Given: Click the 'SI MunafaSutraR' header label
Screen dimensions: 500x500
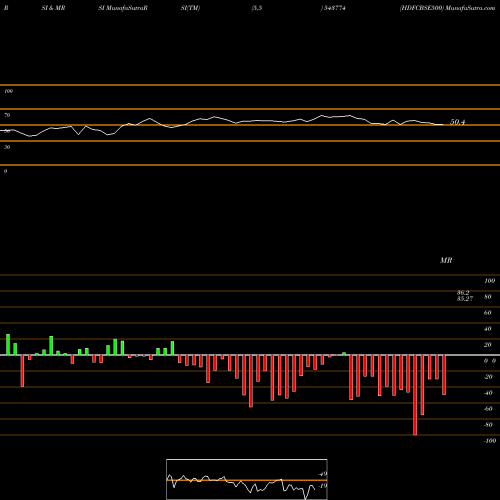Looking at the screenshot, I should click(123, 8).
